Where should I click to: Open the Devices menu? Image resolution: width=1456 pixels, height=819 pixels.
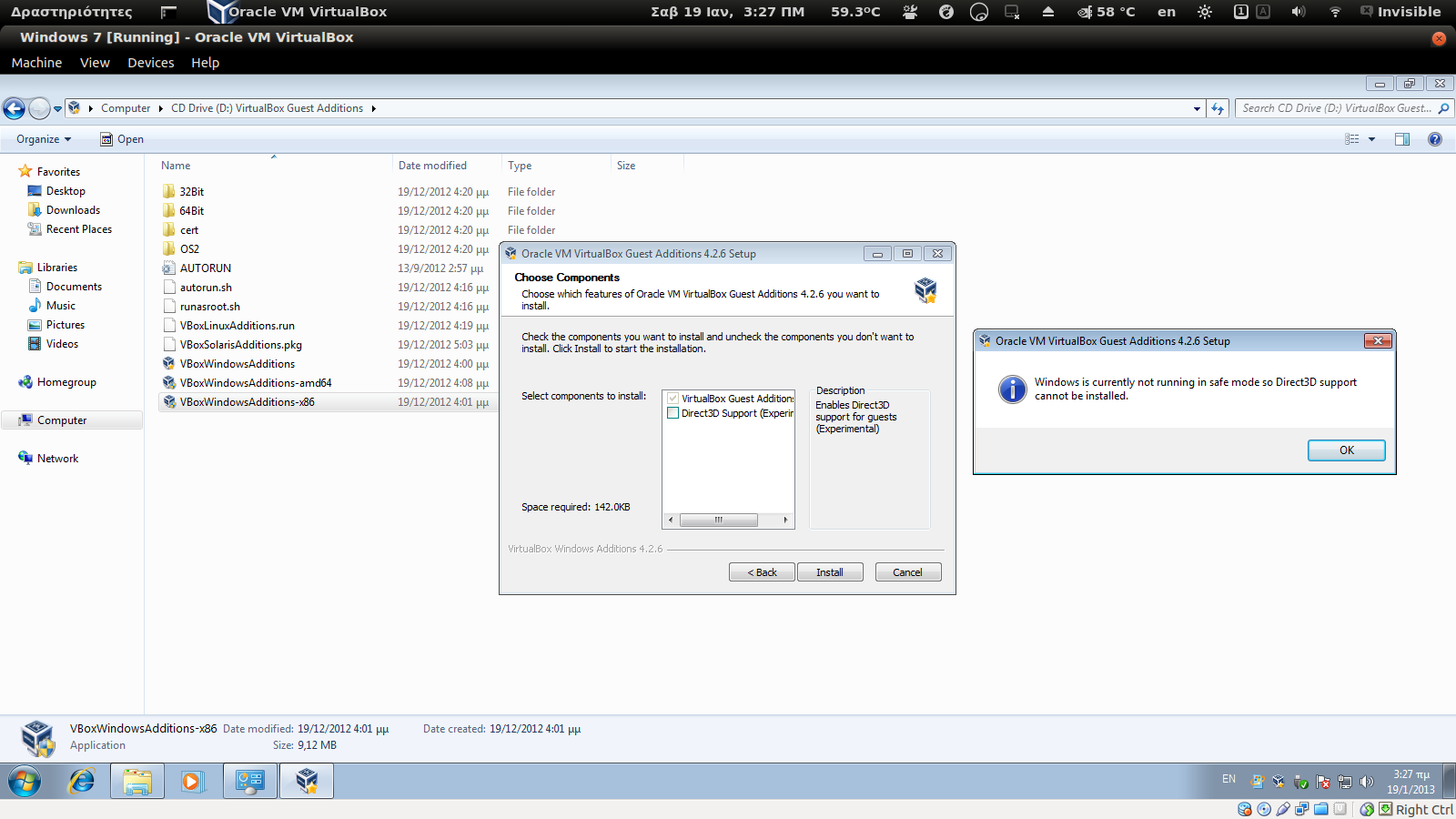coord(150,63)
